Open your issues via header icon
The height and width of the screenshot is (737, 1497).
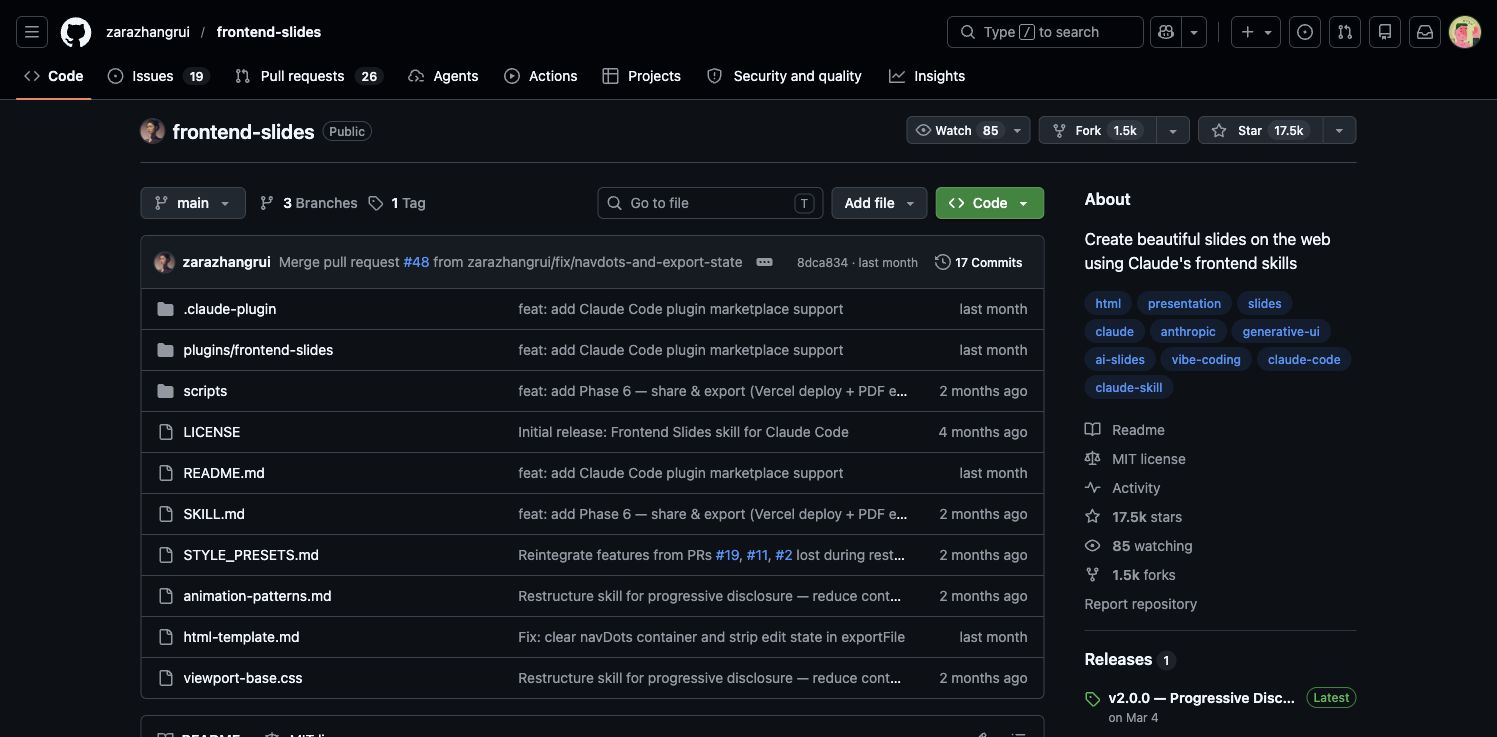(1305, 32)
